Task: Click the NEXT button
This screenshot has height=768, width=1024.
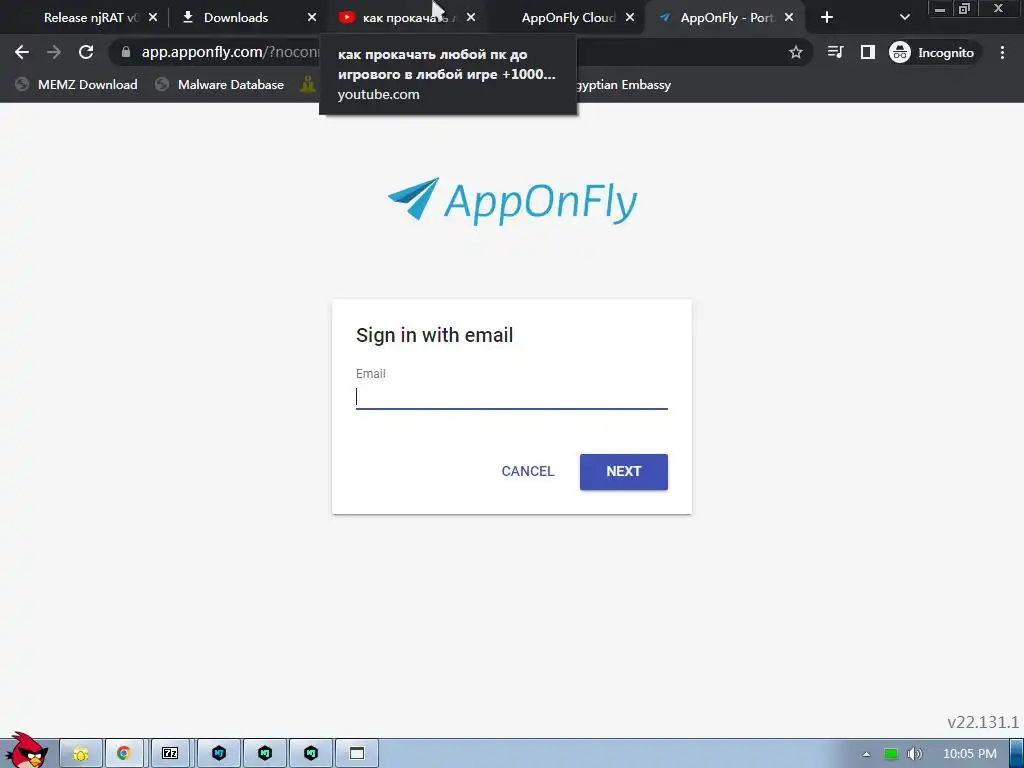Action: point(624,472)
